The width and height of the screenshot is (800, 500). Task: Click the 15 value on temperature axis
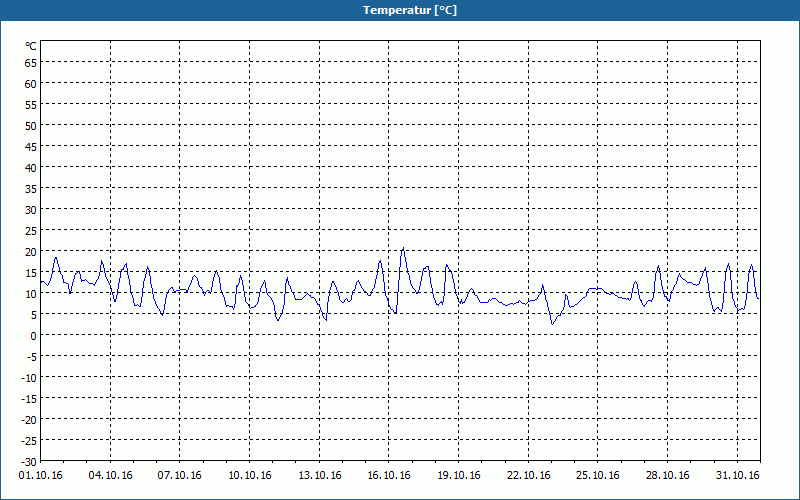31,272
